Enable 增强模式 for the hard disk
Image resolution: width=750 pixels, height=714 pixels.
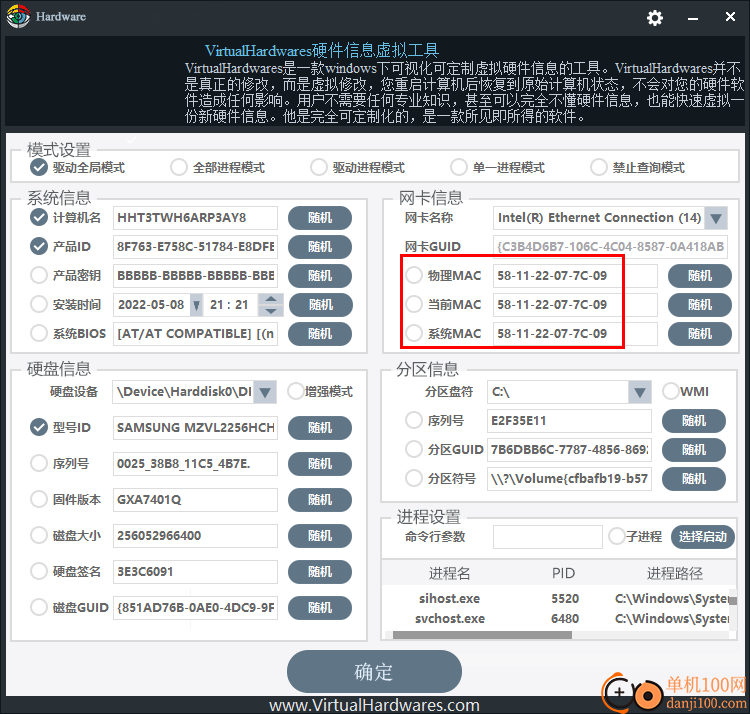pyautogui.click(x=296, y=391)
